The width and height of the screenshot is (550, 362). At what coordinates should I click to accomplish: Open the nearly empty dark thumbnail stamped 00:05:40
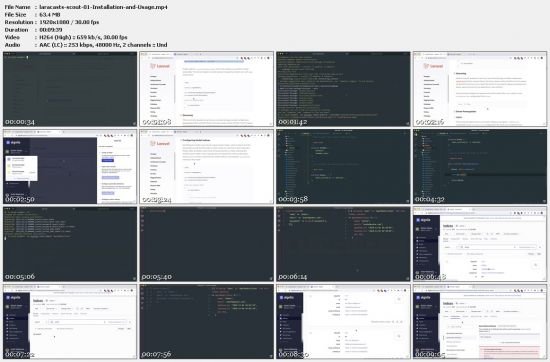[x=207, y=244]
